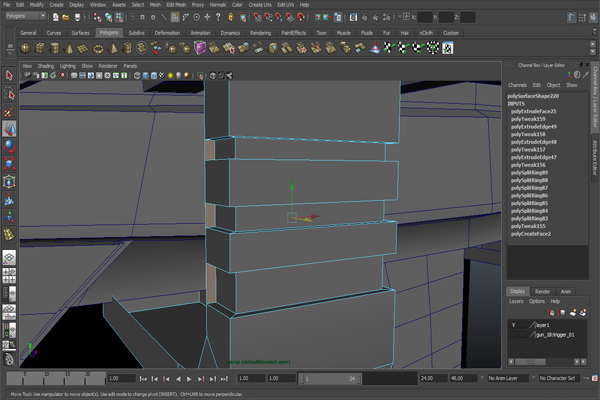The height and width of the screenshot is (400, 600).
Task: Toggle the make live magnet icon
Action: point(301,17)
